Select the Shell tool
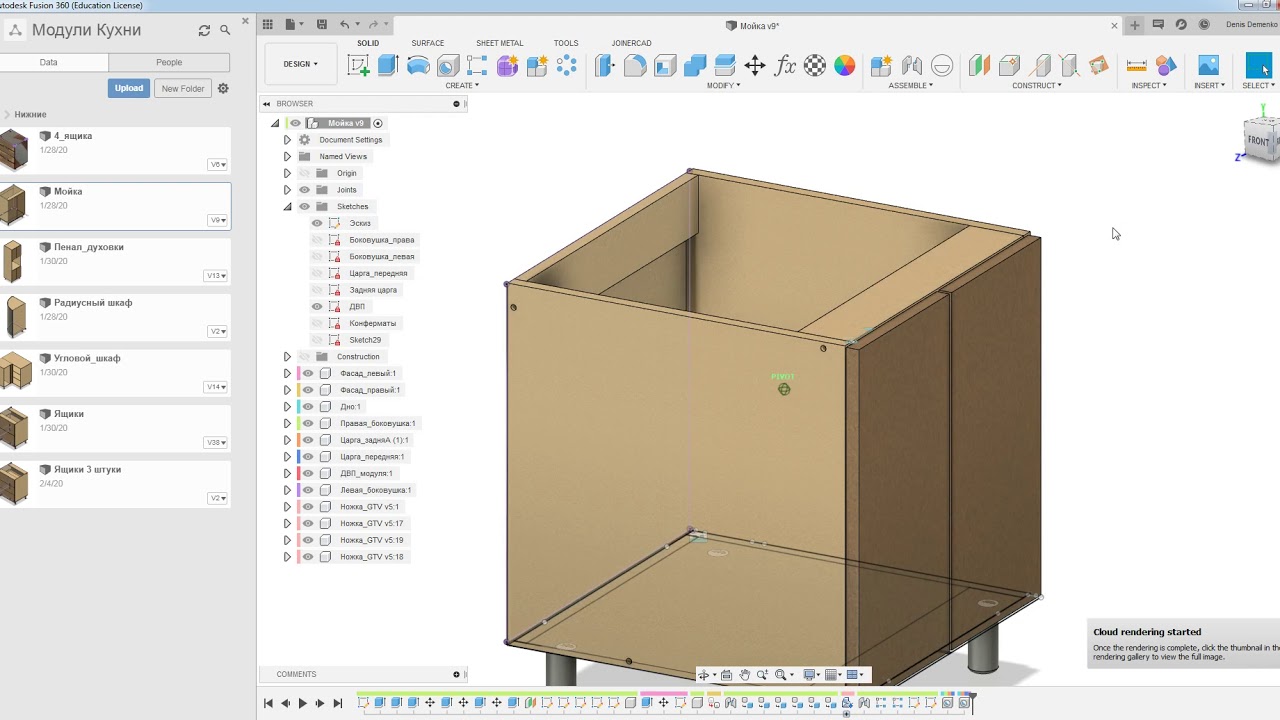1280x720 pixels. pyautogui.click(x=665, y=66)
